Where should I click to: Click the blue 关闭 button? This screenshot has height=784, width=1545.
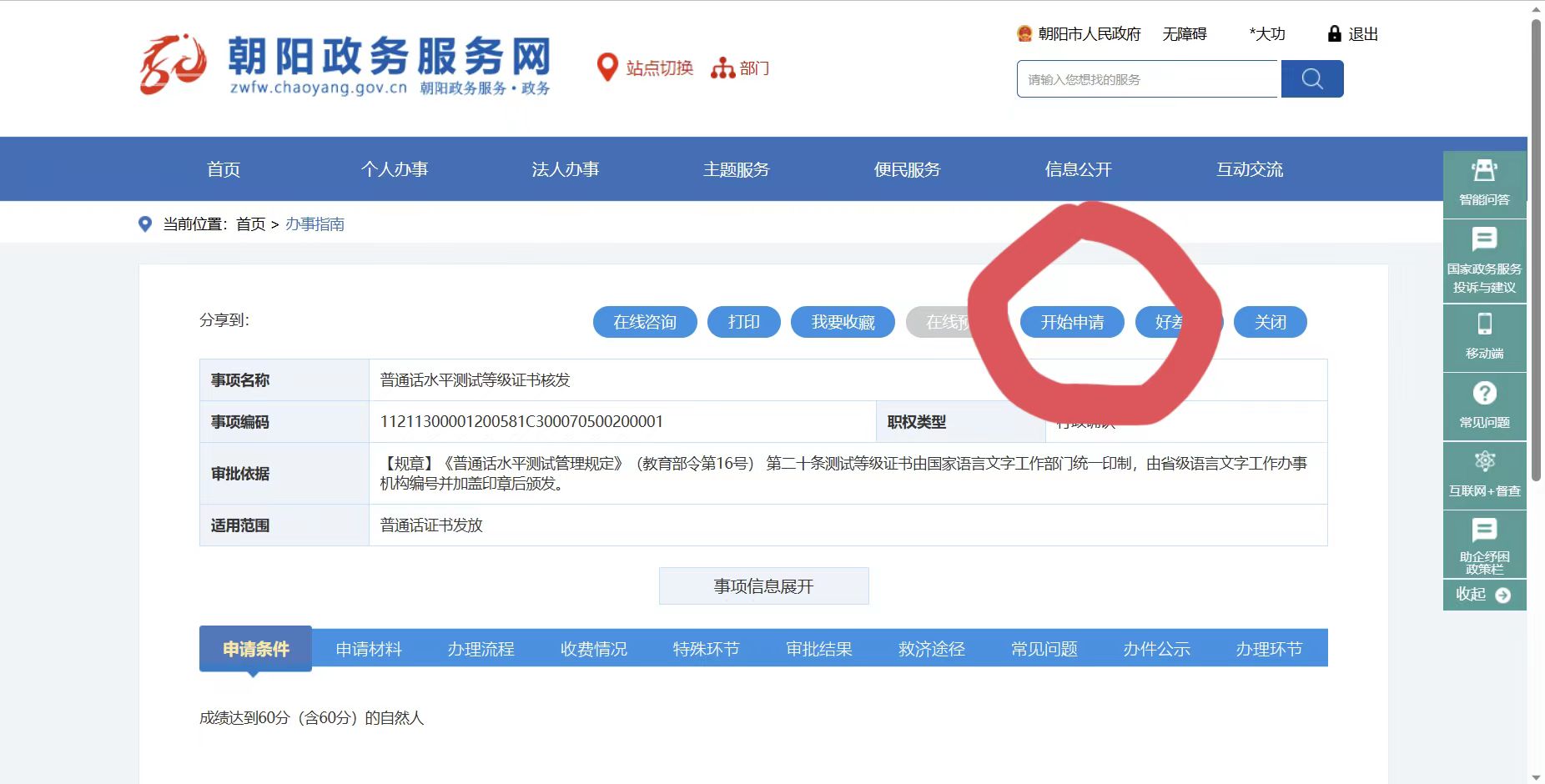[x=1271, y=322]
